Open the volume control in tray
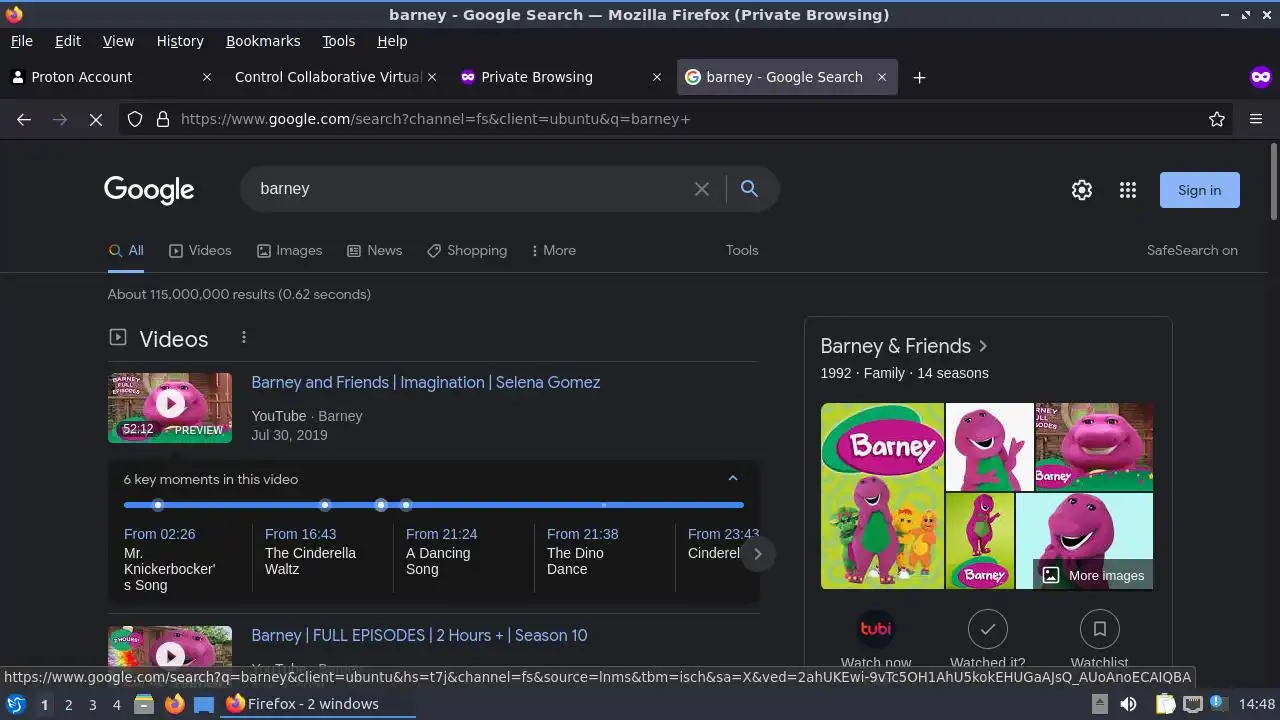This screenshot has height=720, width=1280. 1128,704
